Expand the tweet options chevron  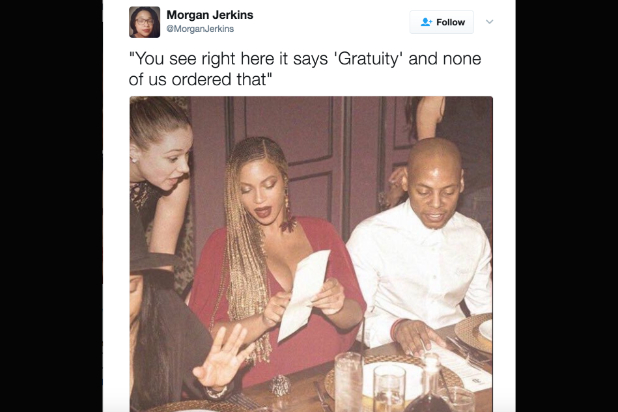click(x=490, y=22)
